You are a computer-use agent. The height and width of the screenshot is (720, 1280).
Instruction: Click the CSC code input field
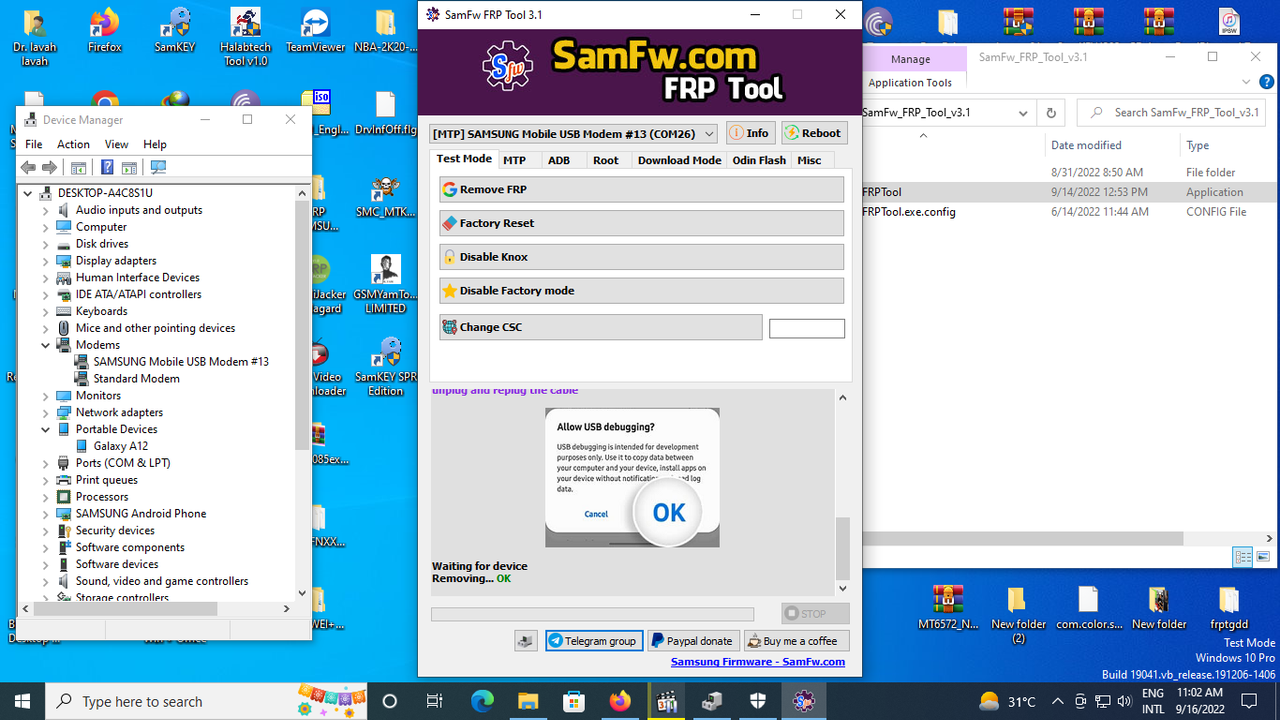[807, 328]
